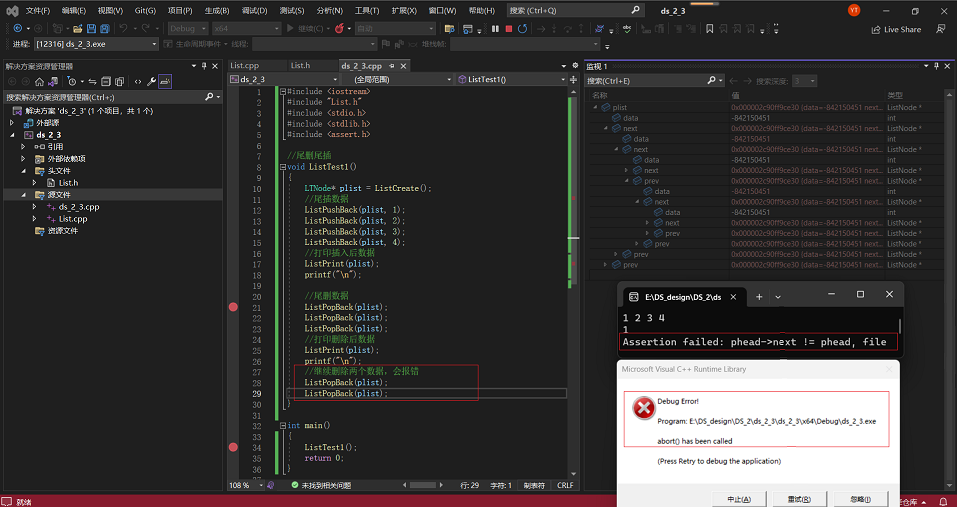Open the Debug configuration dropdown
This screenshot has height=507, width=957.
coord(188,29)
